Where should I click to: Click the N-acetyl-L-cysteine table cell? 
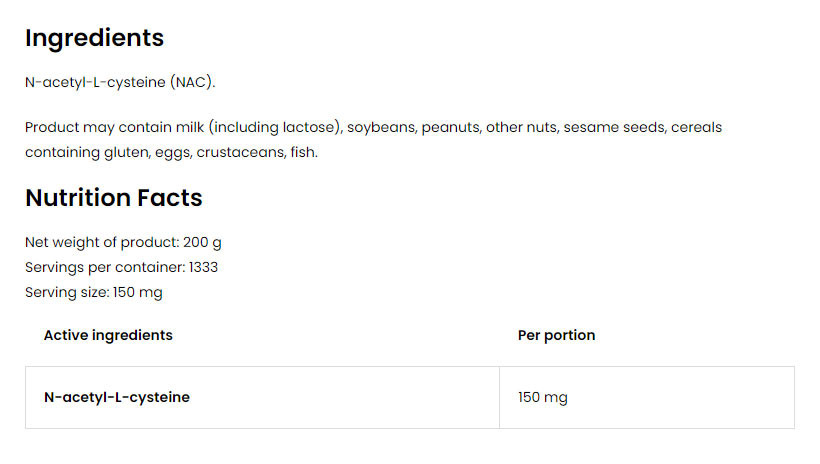[x=263, y=398]
